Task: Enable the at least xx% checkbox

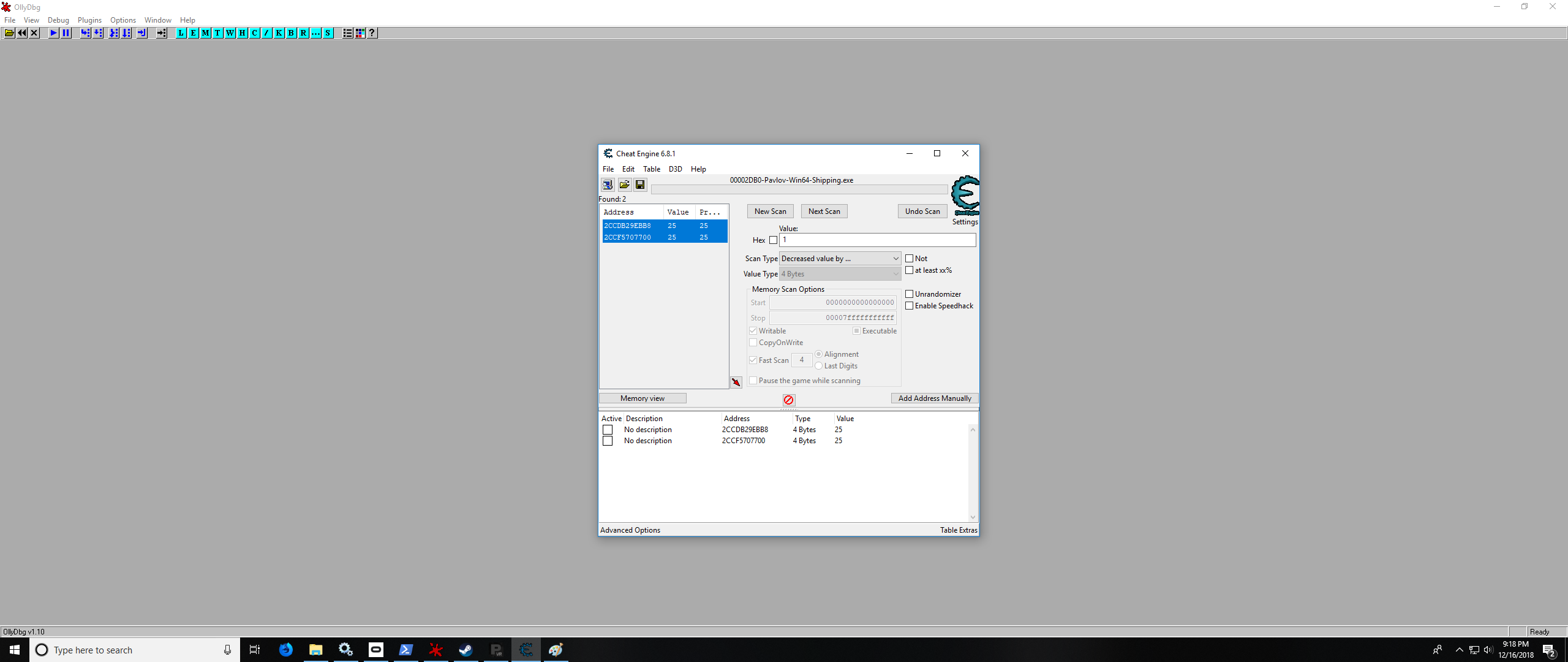Action: tap(910, 270)
